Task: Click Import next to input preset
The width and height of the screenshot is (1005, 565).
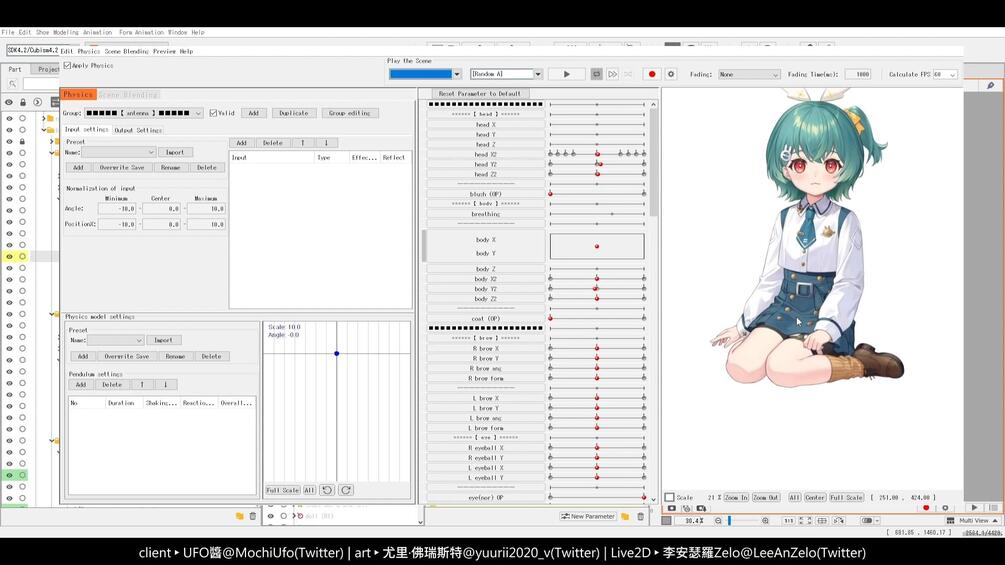Action: tap(174, 152)
